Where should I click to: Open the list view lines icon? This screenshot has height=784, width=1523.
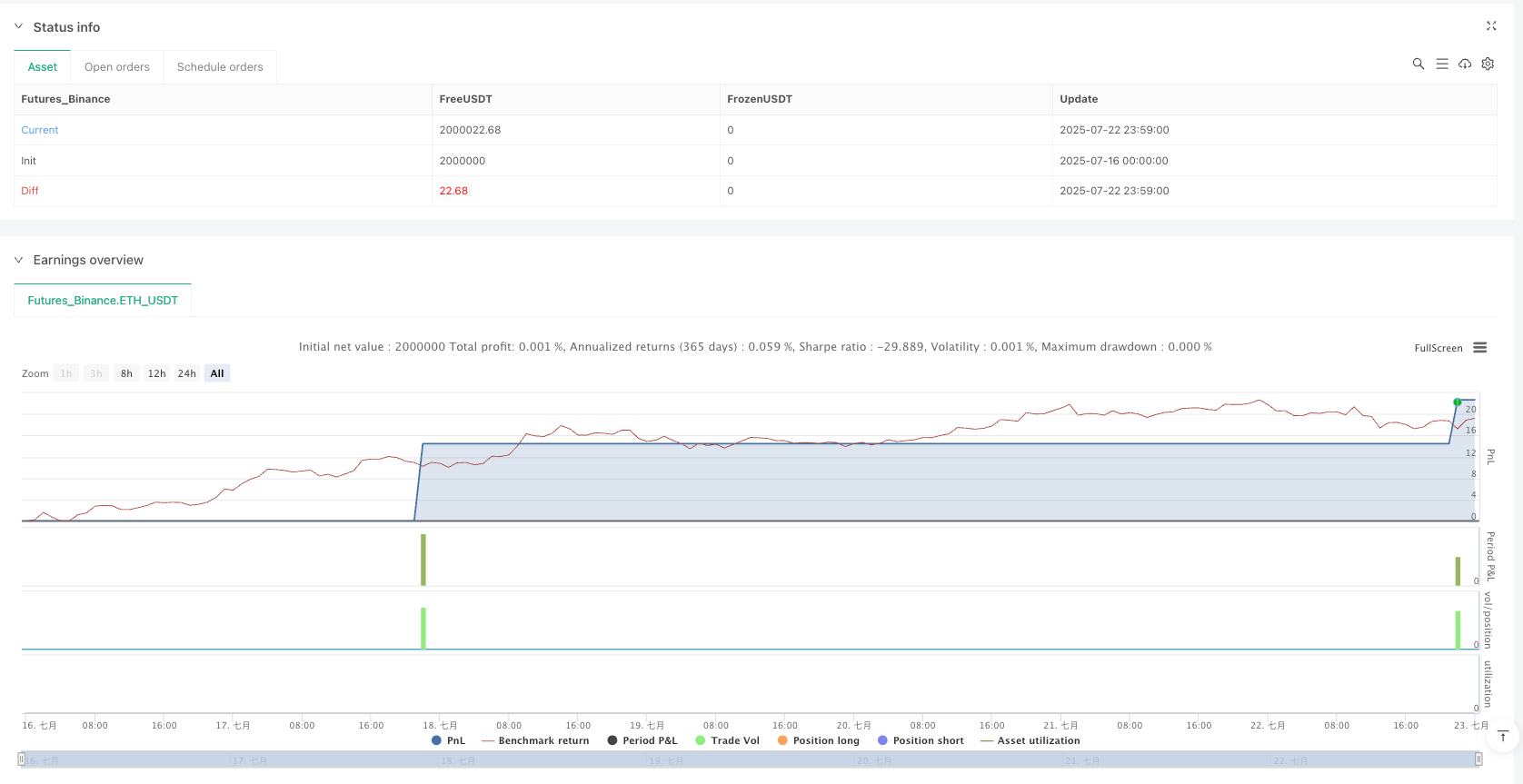(x=1441, y=64)
